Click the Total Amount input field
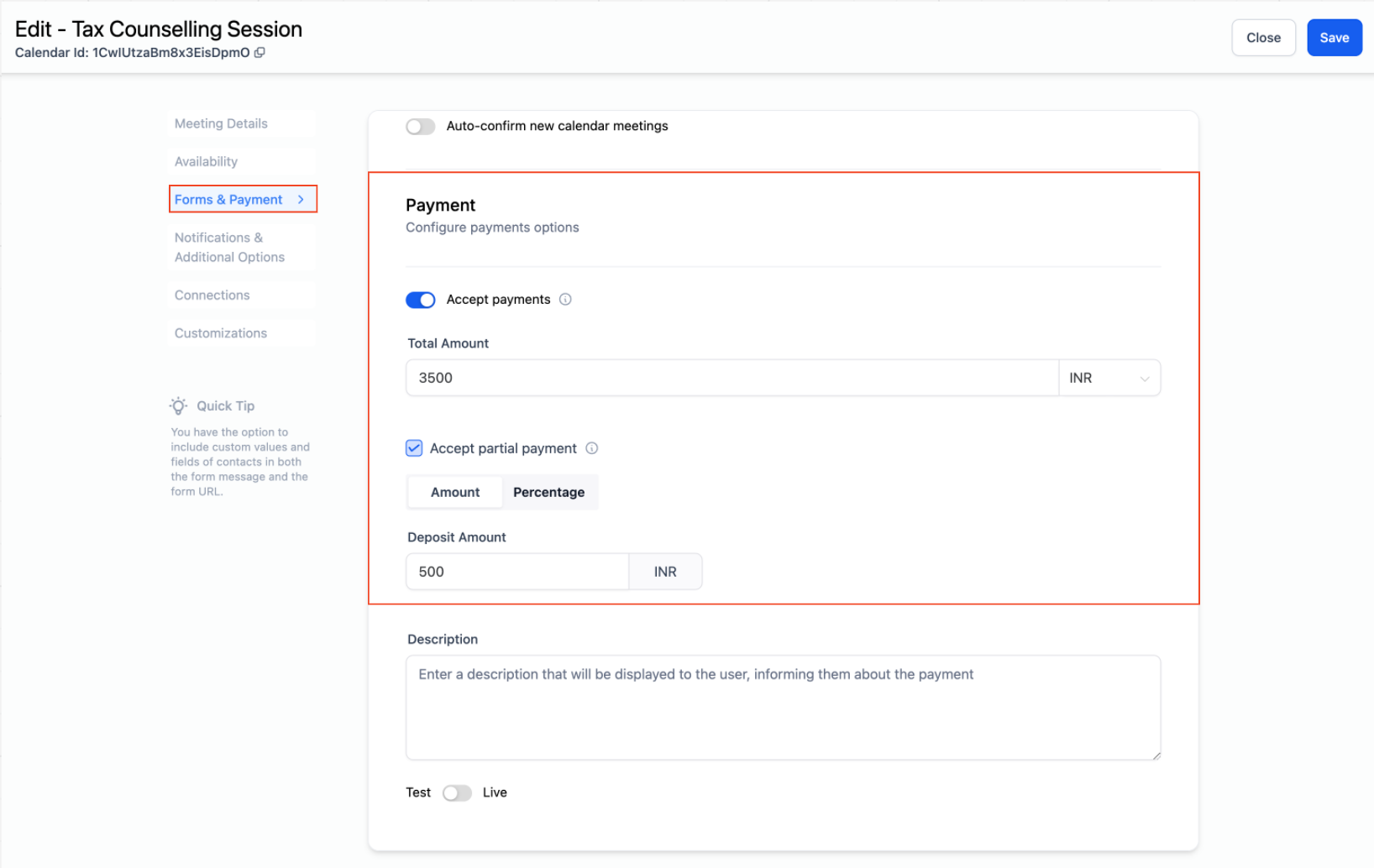This screenshot has width=1374, height=868. coord(731,379)
